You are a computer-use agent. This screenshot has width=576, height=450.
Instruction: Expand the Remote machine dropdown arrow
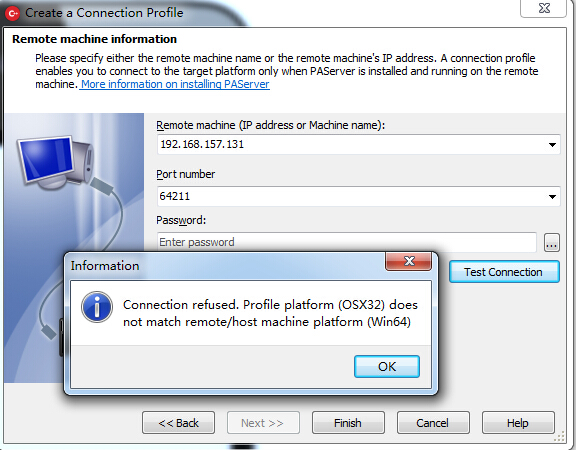pyautogui.click(x=552, y=145)
